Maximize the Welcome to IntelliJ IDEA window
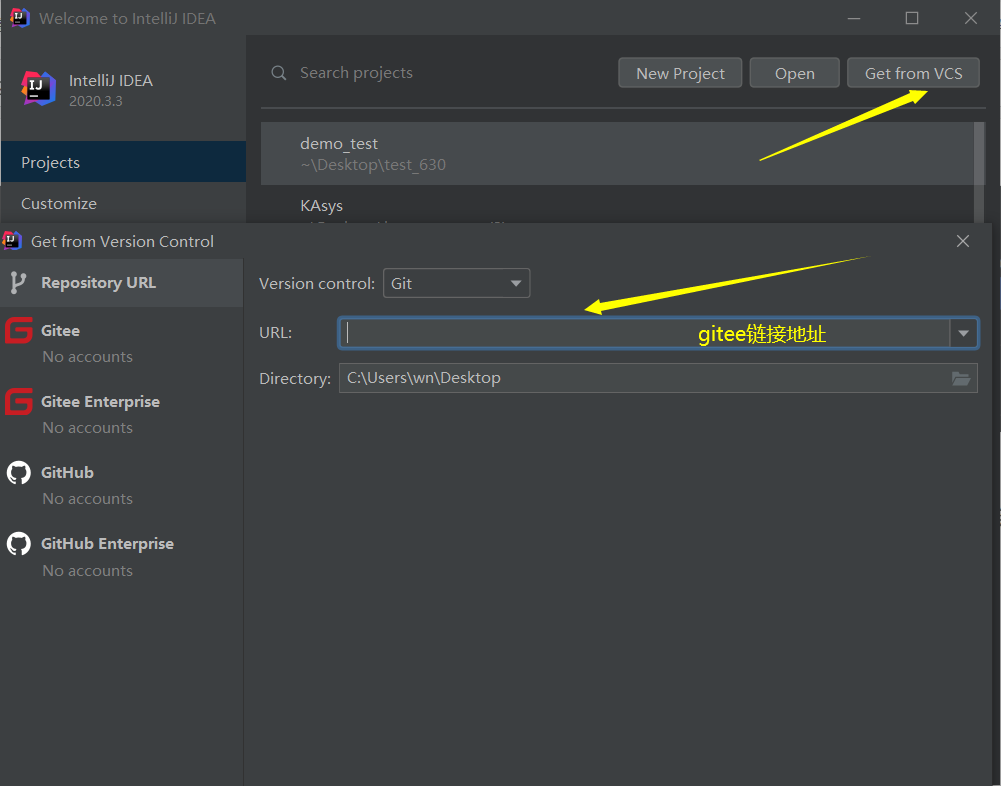Viewport: 1001px width, 786px height. coord(912,18)
